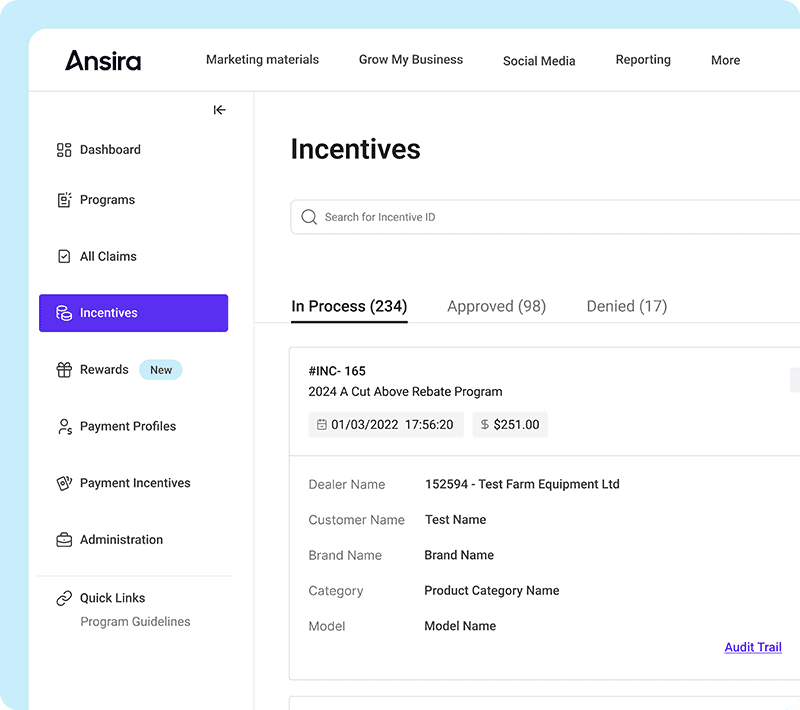Click the search magnifier icon in search bar

coord(310,216)
